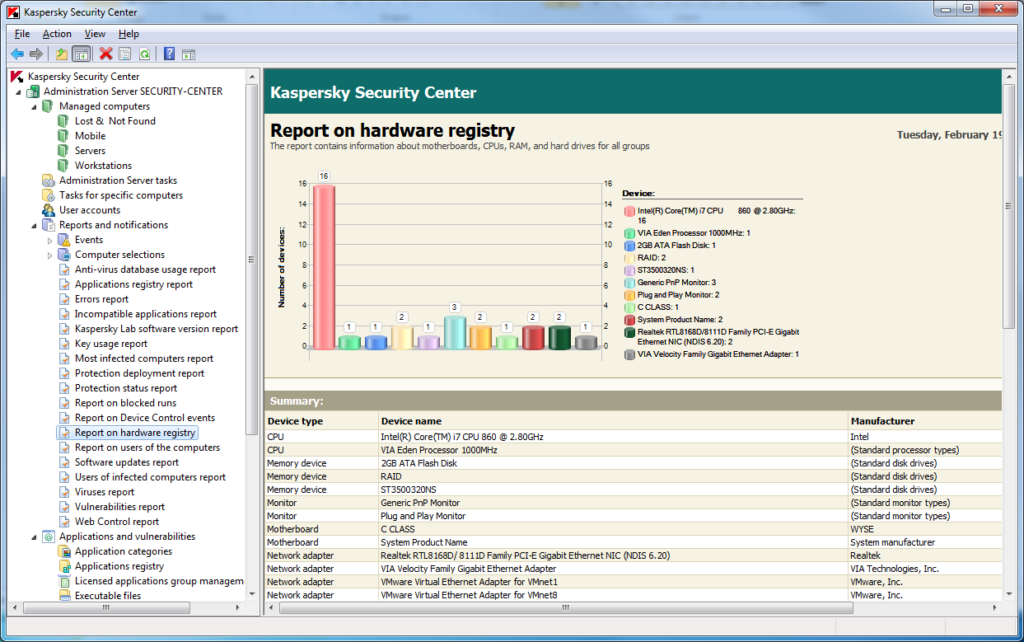The height and width of the screenshot is (642, 1024).
Task: Click the User accounts icon
Action: [x=48, y=210]
